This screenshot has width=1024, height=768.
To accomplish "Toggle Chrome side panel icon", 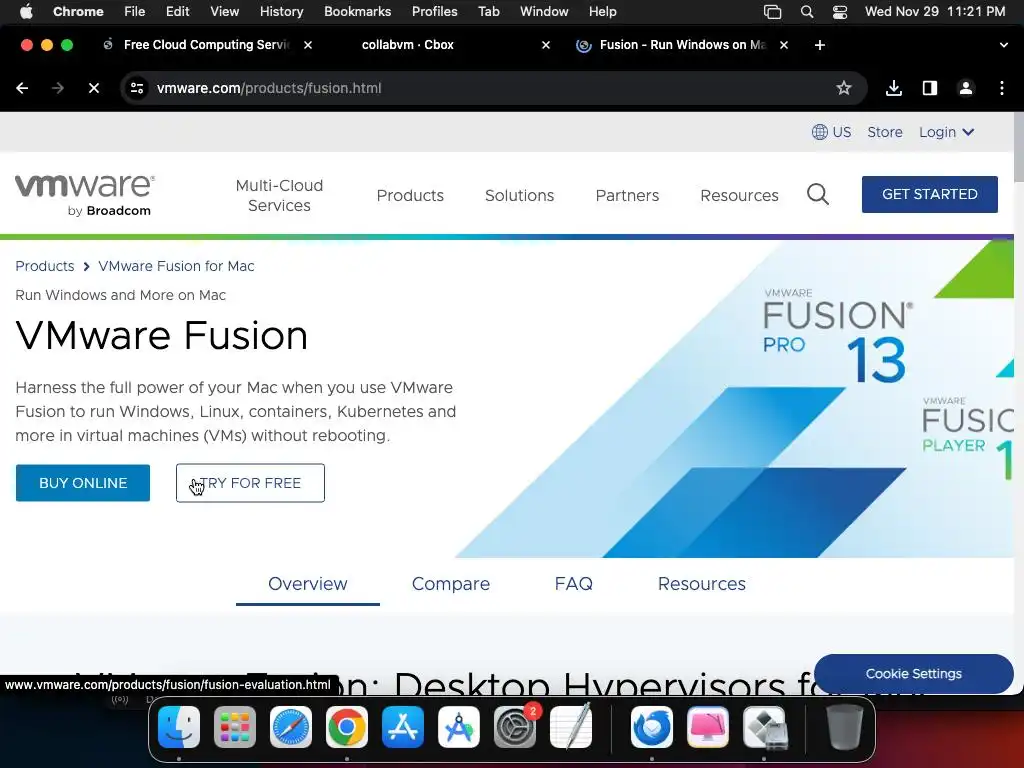I will (929, 88).
